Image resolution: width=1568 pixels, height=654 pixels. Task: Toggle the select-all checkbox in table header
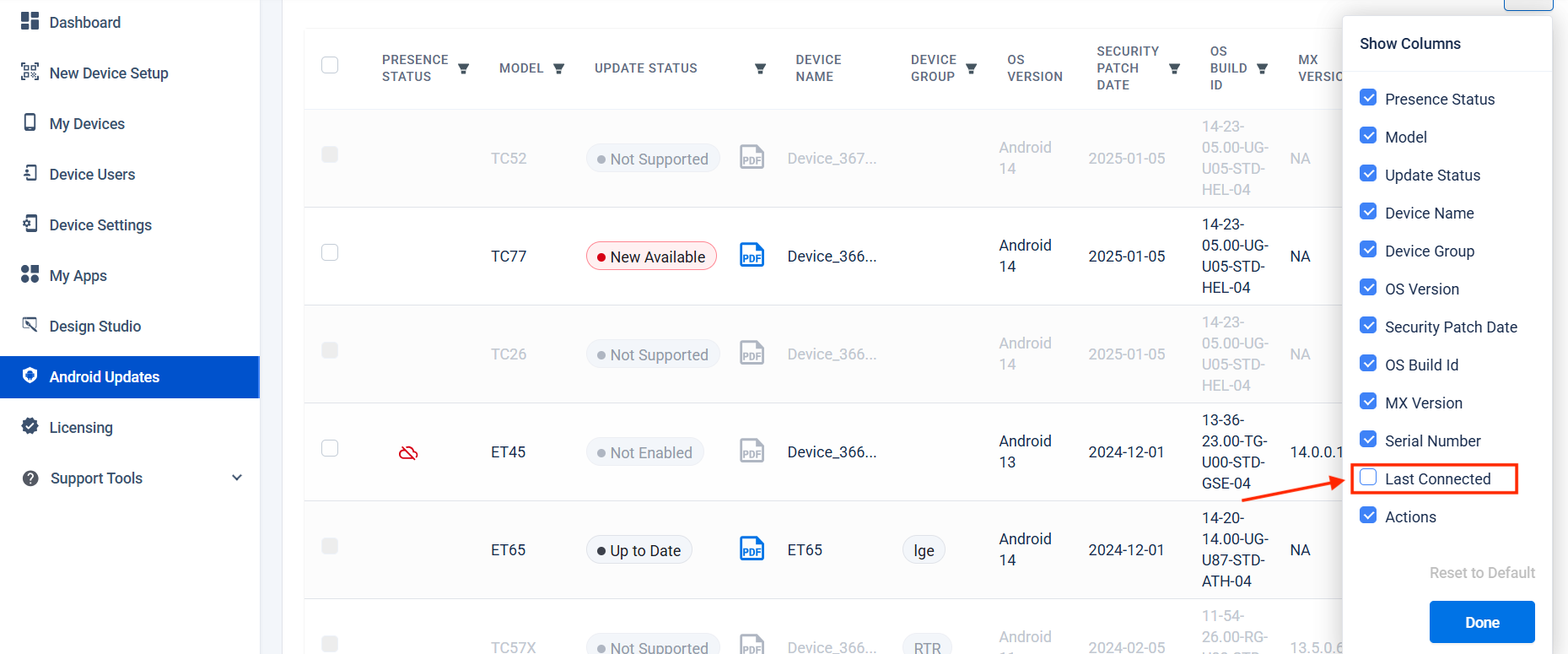pos(330,65)
